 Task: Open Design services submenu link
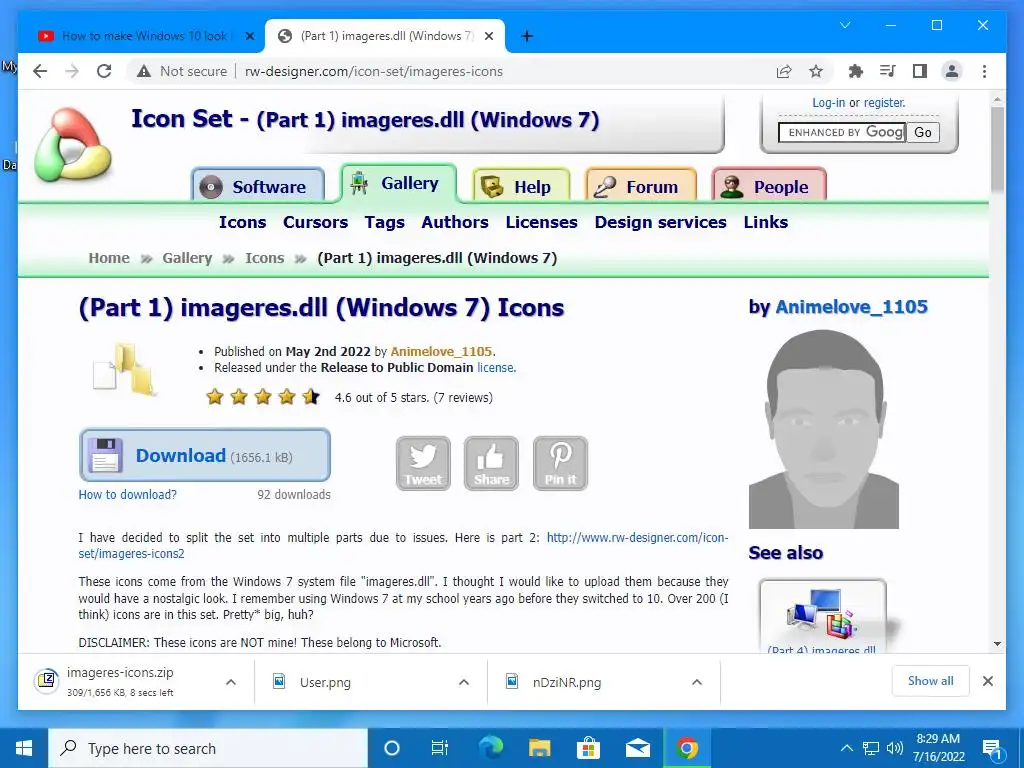pyautogui.click(x=660, y=222)
